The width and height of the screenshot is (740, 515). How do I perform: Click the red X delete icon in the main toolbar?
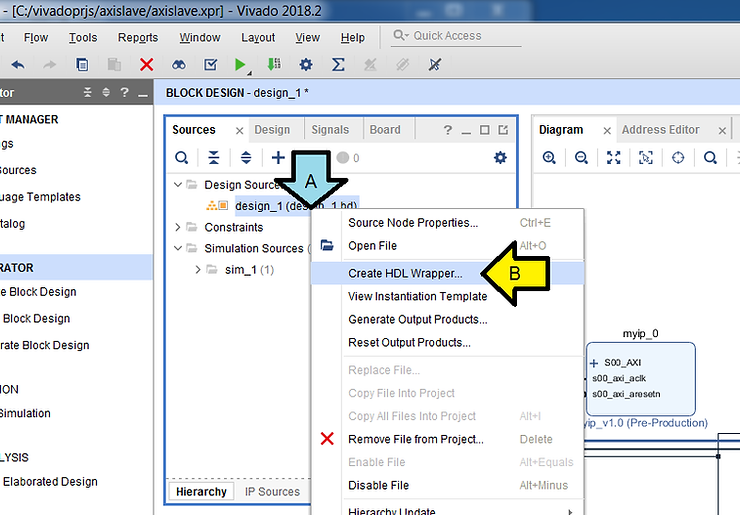coord(147,64)
